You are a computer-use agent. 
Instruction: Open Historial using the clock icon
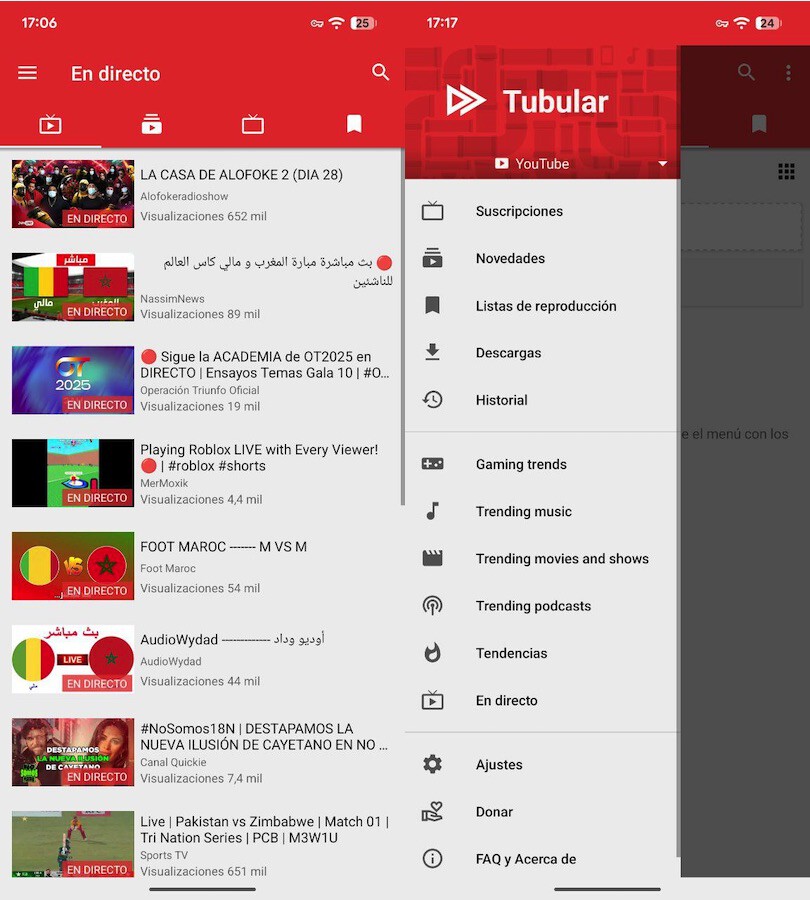pos(434,399)
